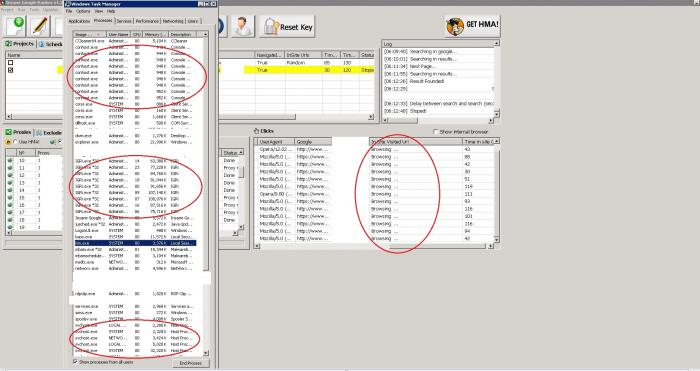Switch to the Performance tab

coord(147,21)
